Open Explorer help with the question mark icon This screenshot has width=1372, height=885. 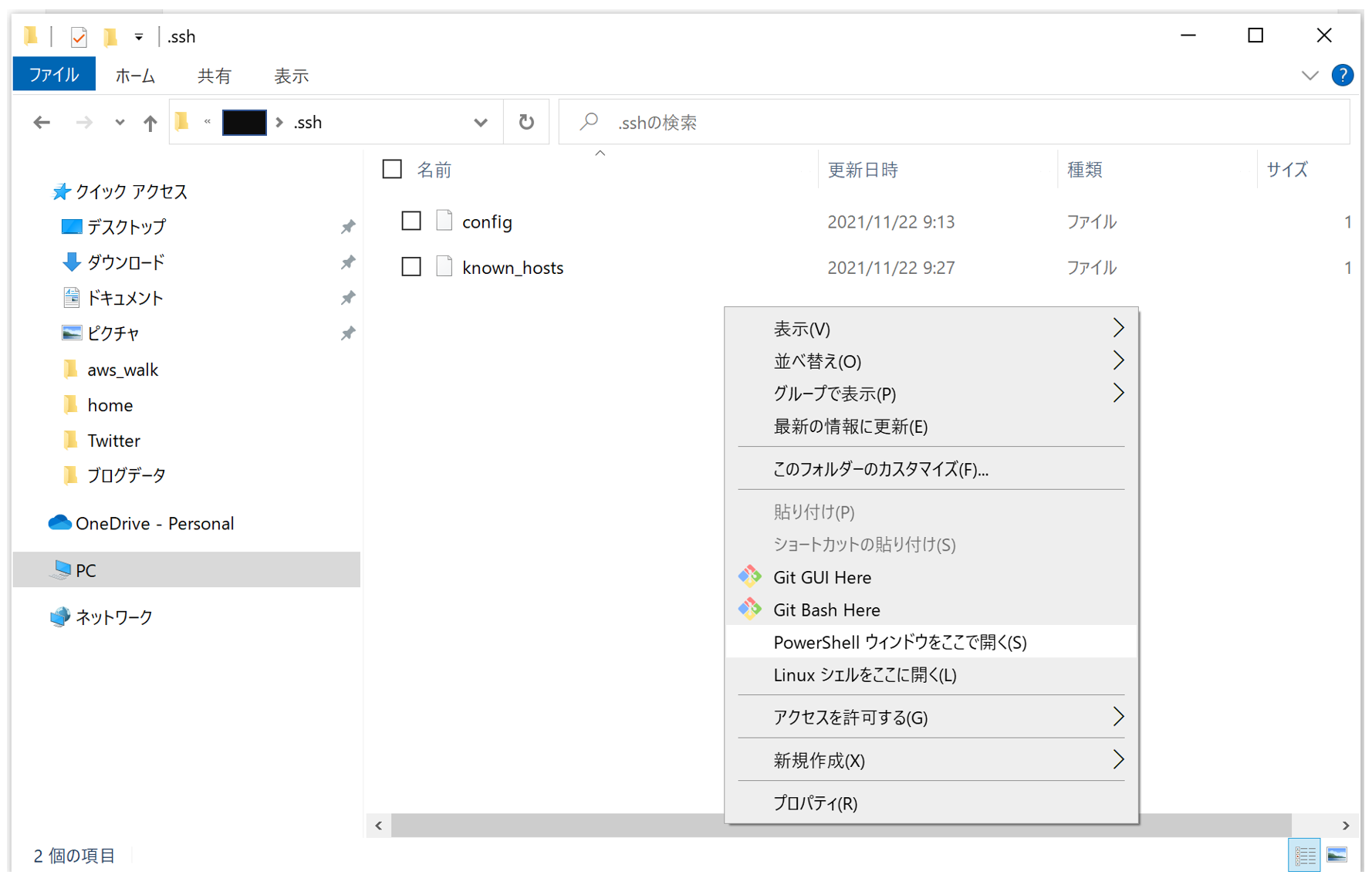[x=1342, y=76]
